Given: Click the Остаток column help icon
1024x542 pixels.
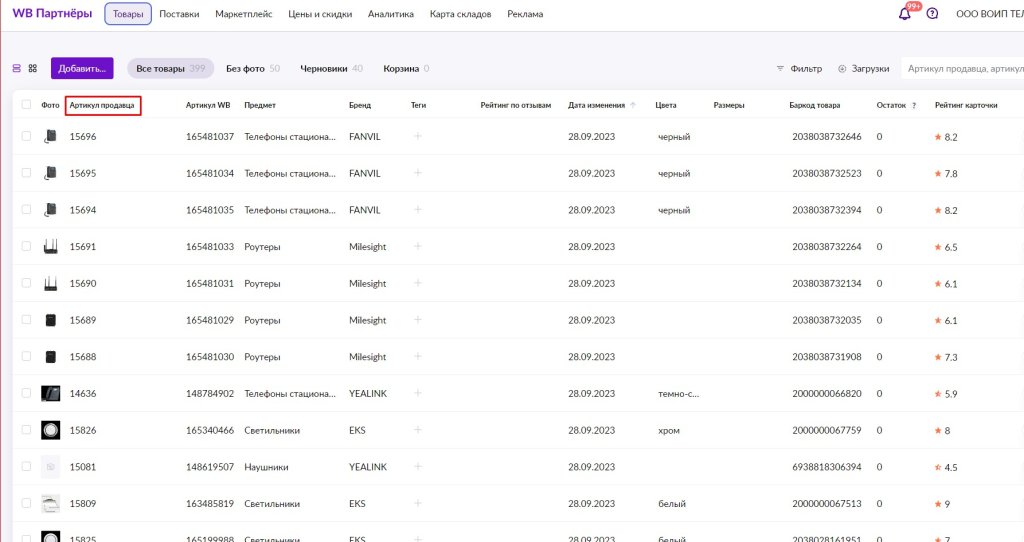Looking at the screenshot, I should 914,105.
